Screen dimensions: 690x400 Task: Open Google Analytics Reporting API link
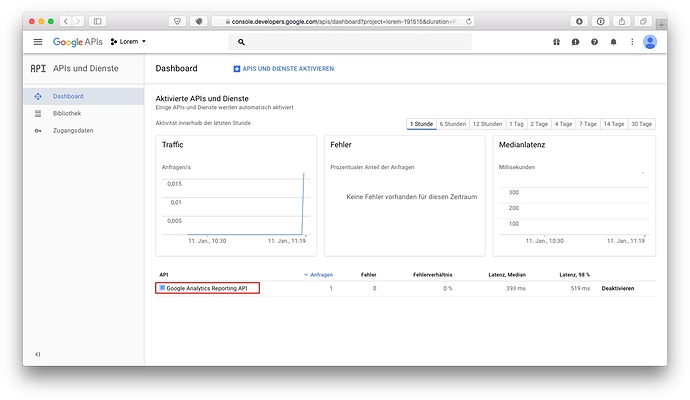207,288
